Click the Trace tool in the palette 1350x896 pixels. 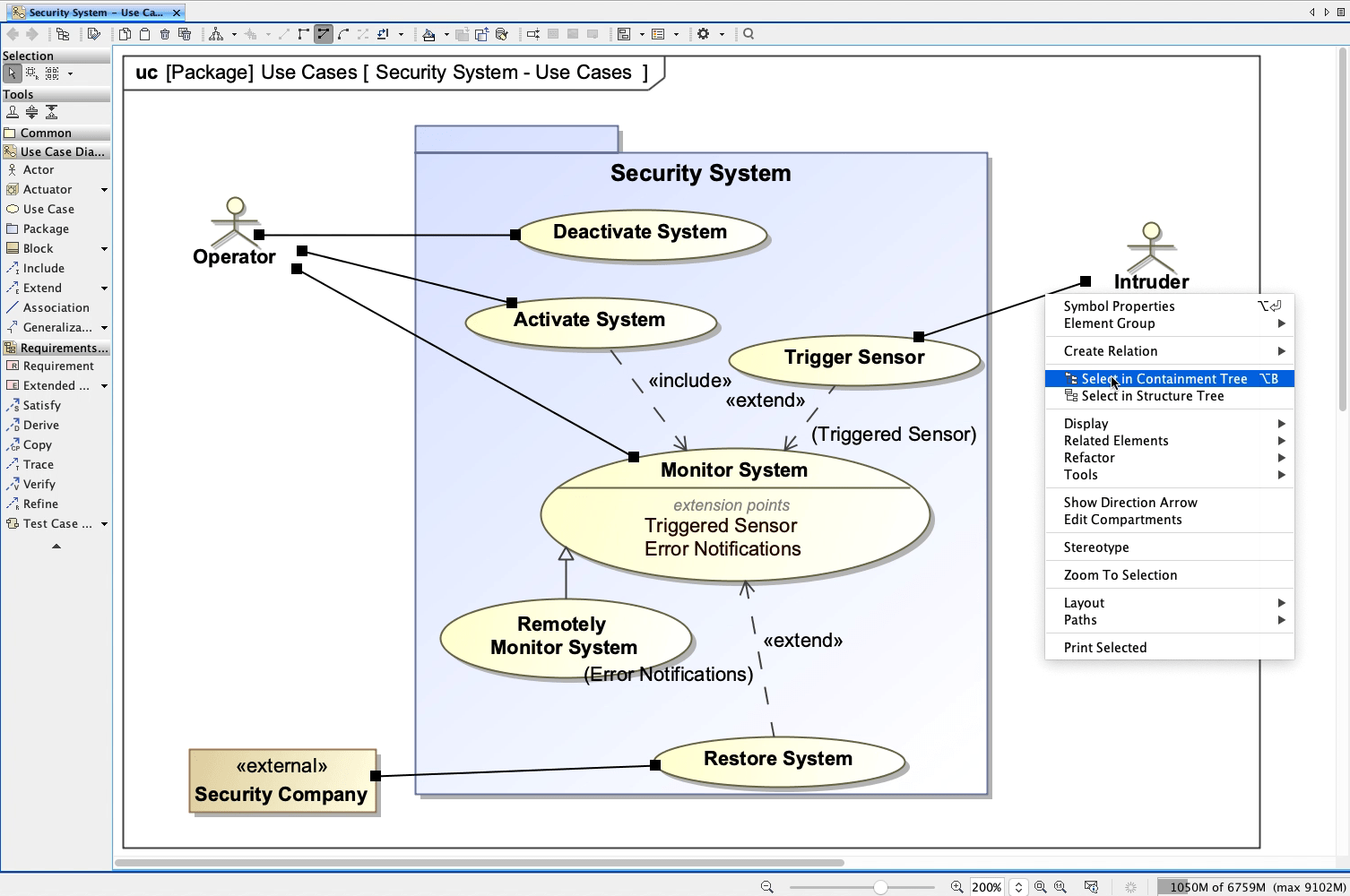[37, 464]
